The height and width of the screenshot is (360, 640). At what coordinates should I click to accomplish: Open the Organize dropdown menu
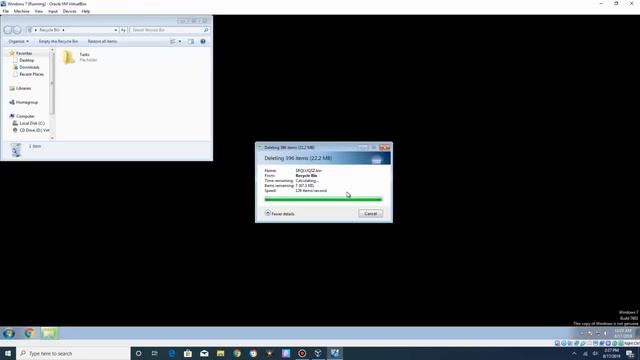coord(18,41)
